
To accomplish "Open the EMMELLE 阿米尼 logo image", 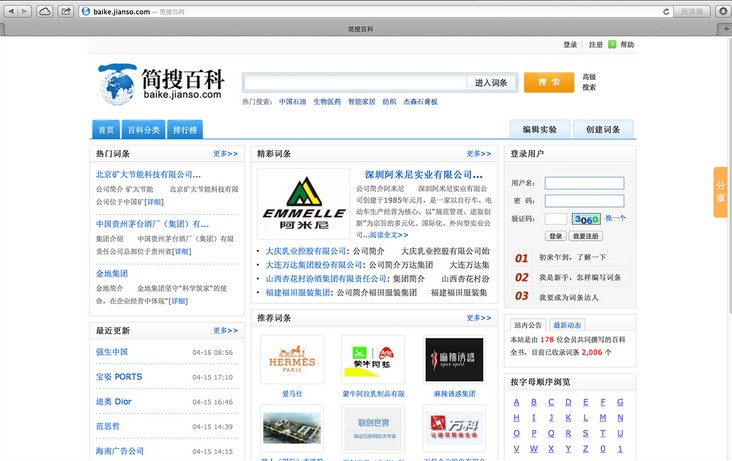I will pos(304,204).
